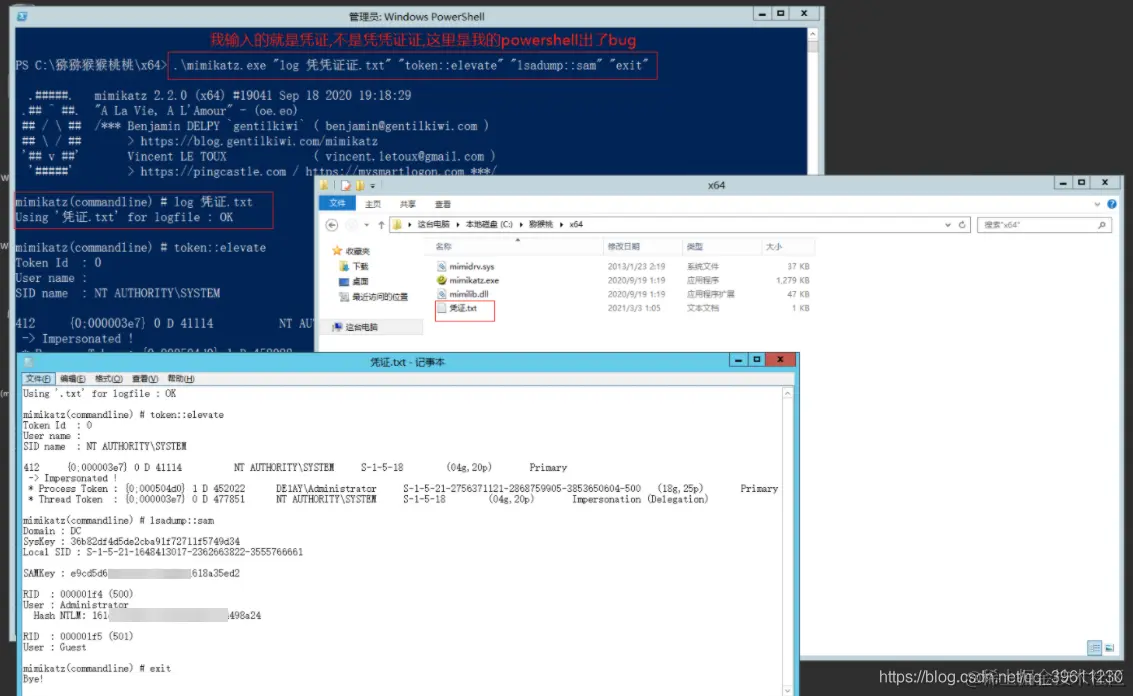Image resolution: width=1133 pixels, height=696 pixels.
Task: Expand the address bar history dropdown
Action: tap(947, 225)
